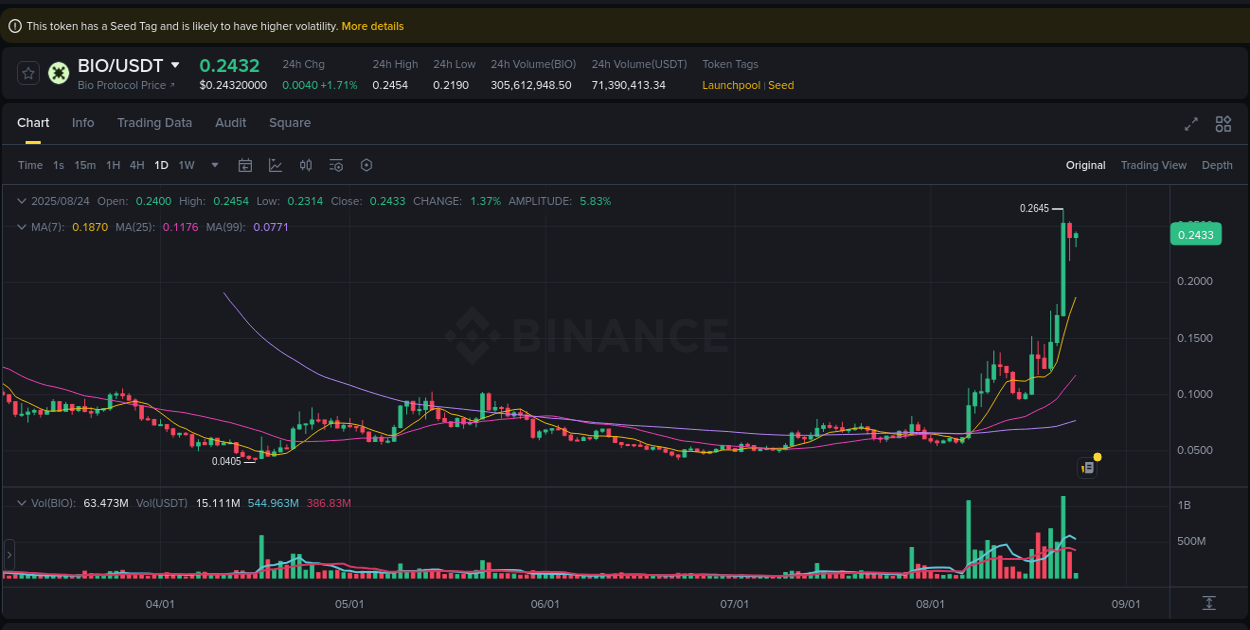Screen dimensions: 1250x630
Task: Open the widgets layout icon
Action: pyautogui.click(x=1223, y=123)
